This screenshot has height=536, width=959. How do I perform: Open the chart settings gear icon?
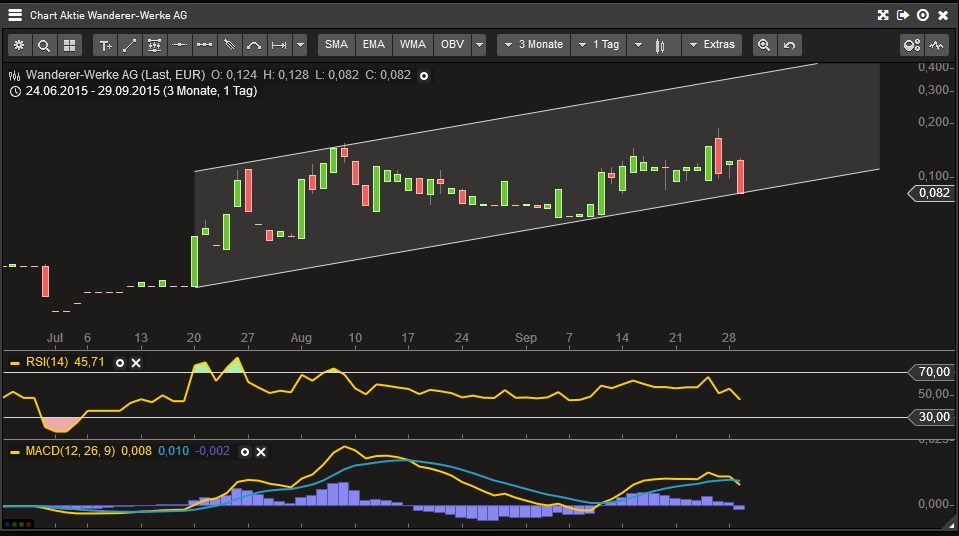click(19, 45)
